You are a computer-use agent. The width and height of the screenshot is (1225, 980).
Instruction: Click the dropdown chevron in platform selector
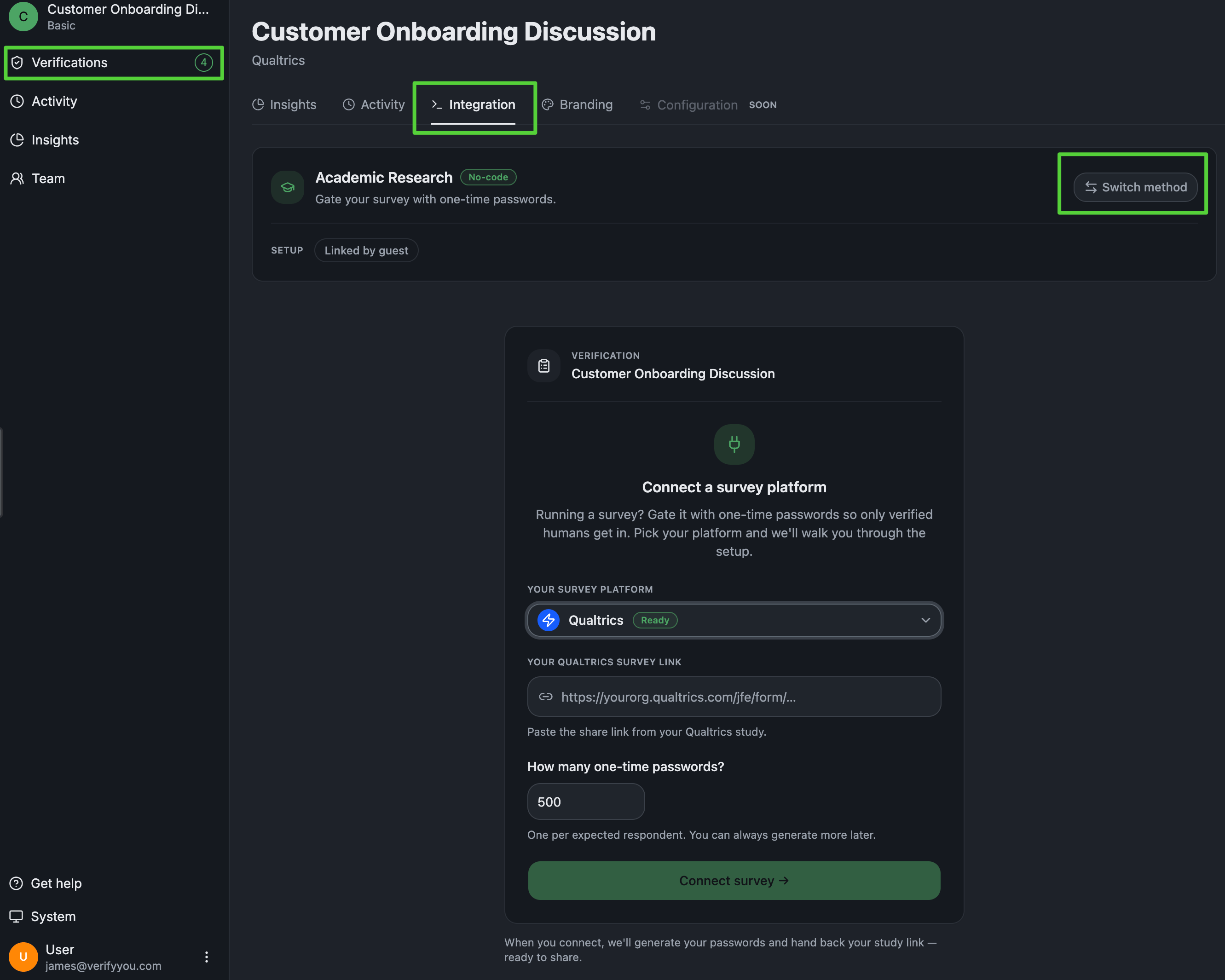tap(925, 620)
